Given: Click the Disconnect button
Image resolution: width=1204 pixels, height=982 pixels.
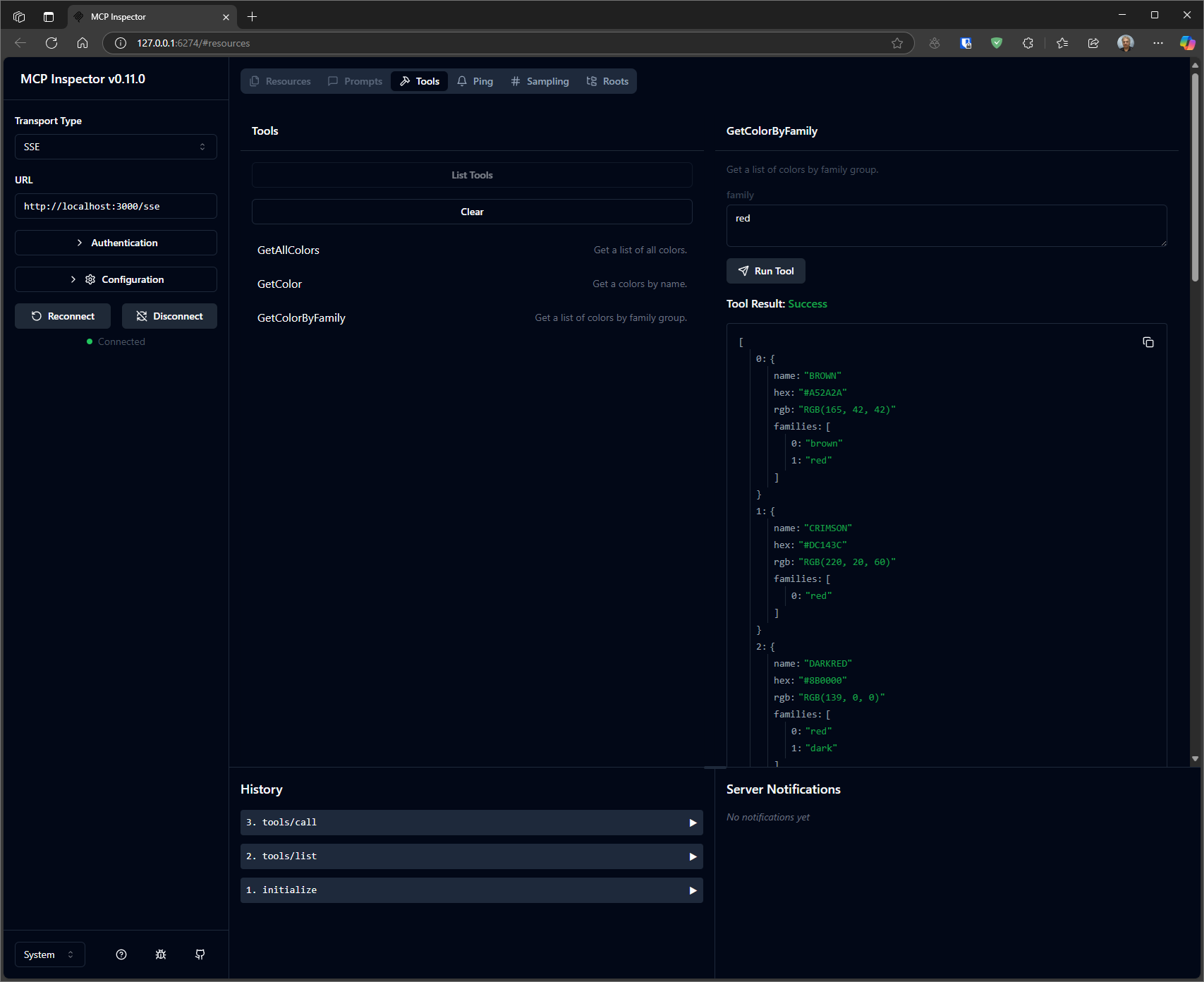Looking at the screenshot, I should point(169,316).
